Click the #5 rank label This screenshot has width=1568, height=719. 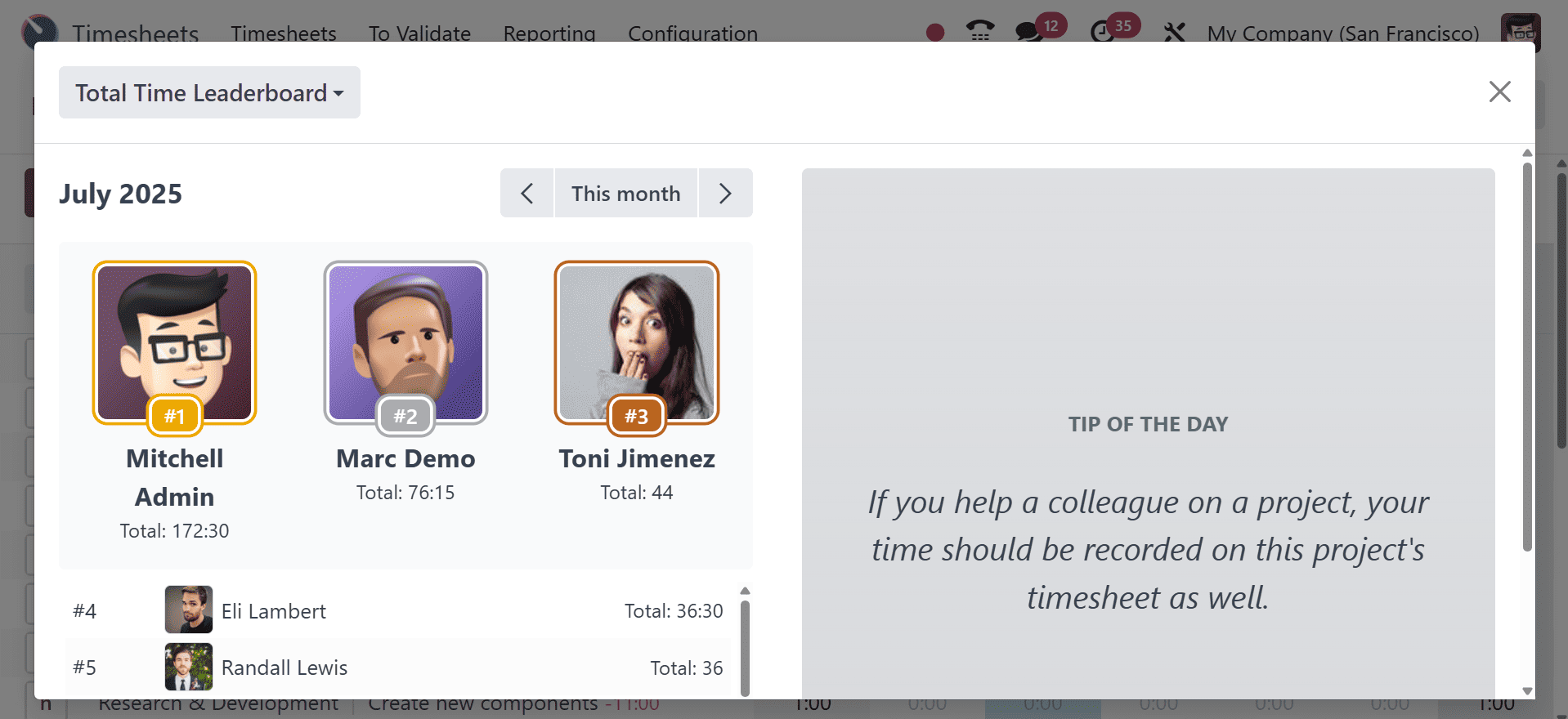point(84,668)
